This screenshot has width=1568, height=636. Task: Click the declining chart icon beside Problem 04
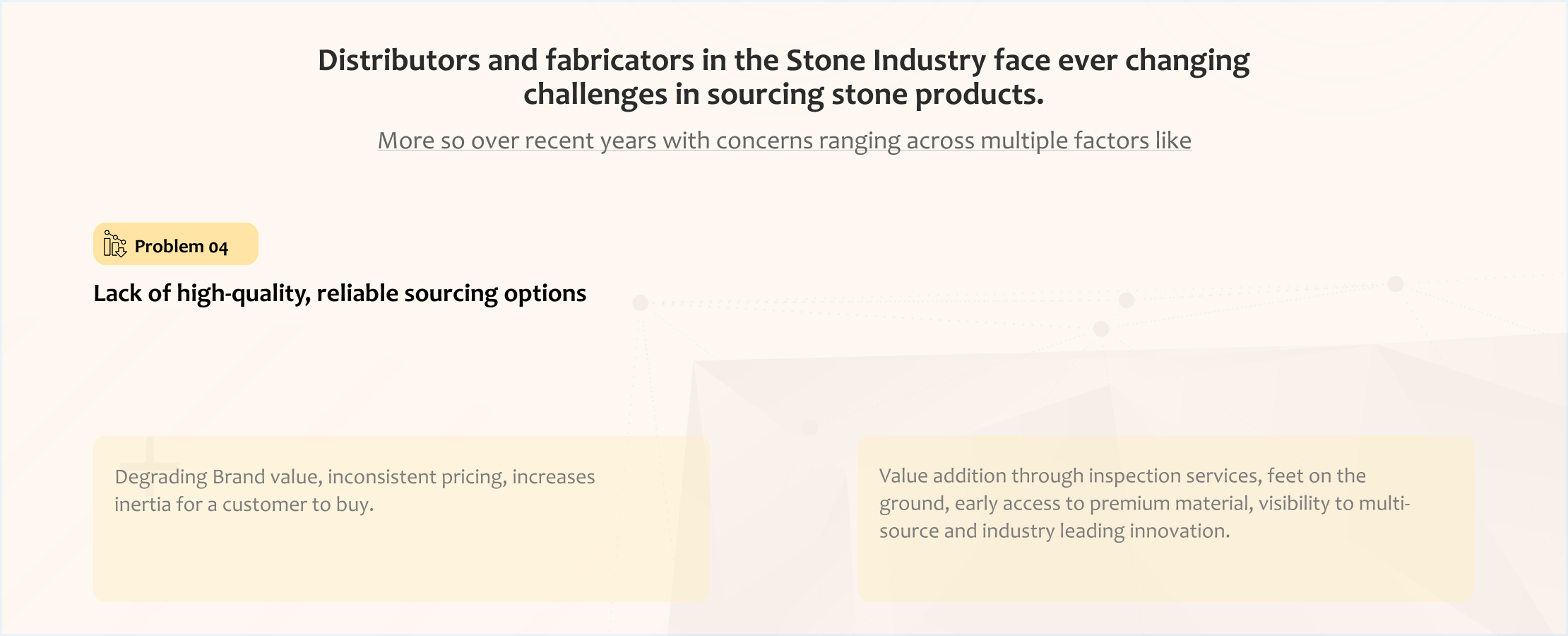tap(115, 244)
